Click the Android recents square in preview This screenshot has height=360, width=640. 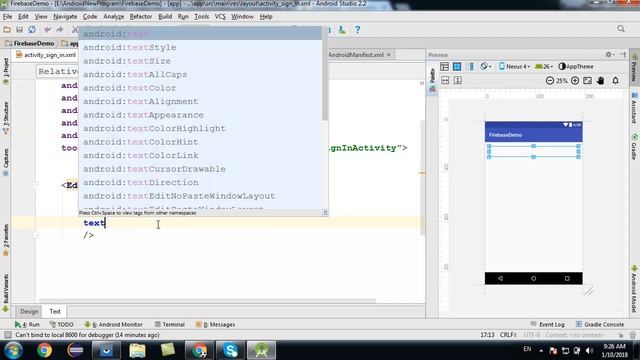tap(567, 278)
